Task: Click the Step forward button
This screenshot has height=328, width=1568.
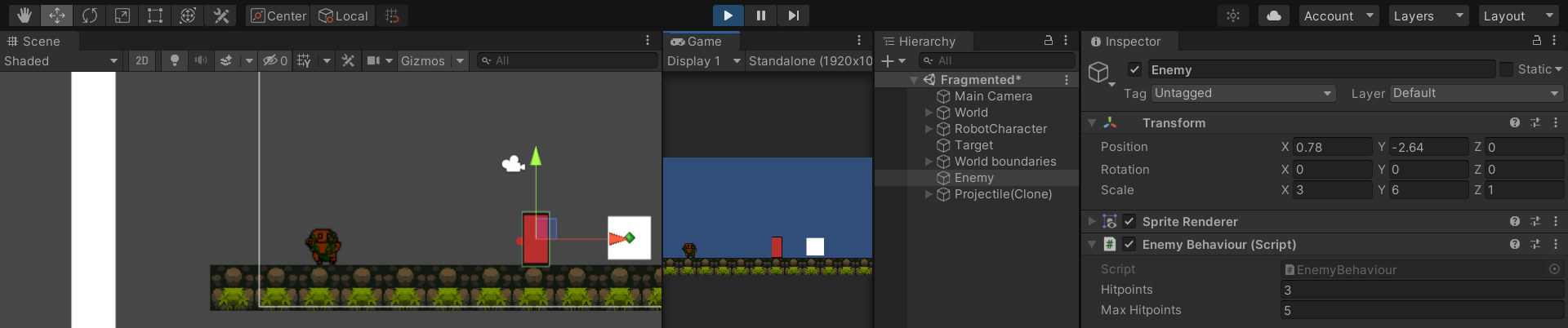Action: pos(793,16)
